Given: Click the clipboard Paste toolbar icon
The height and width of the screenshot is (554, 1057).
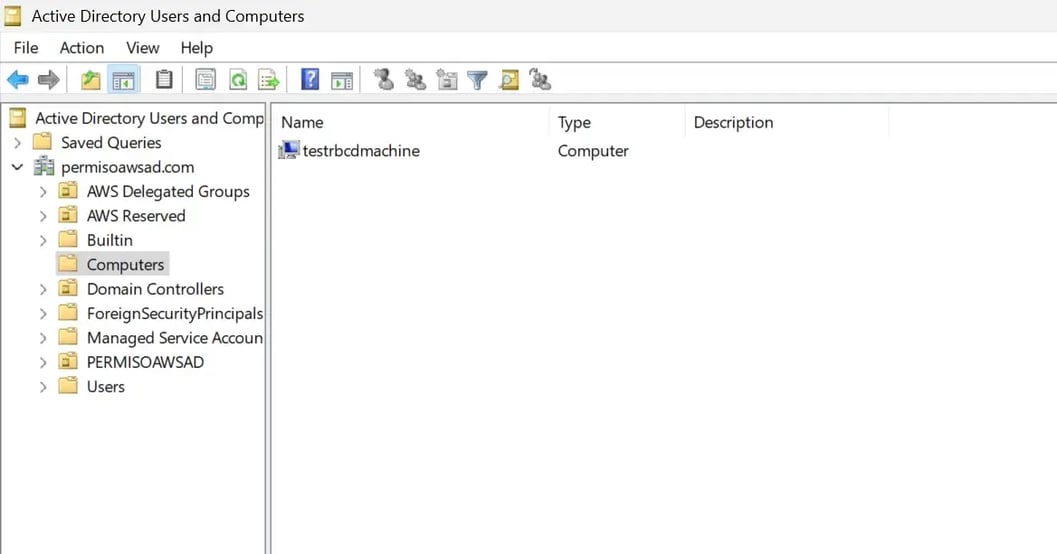Looking at the screenshot, I should click(x=164, y=80).
